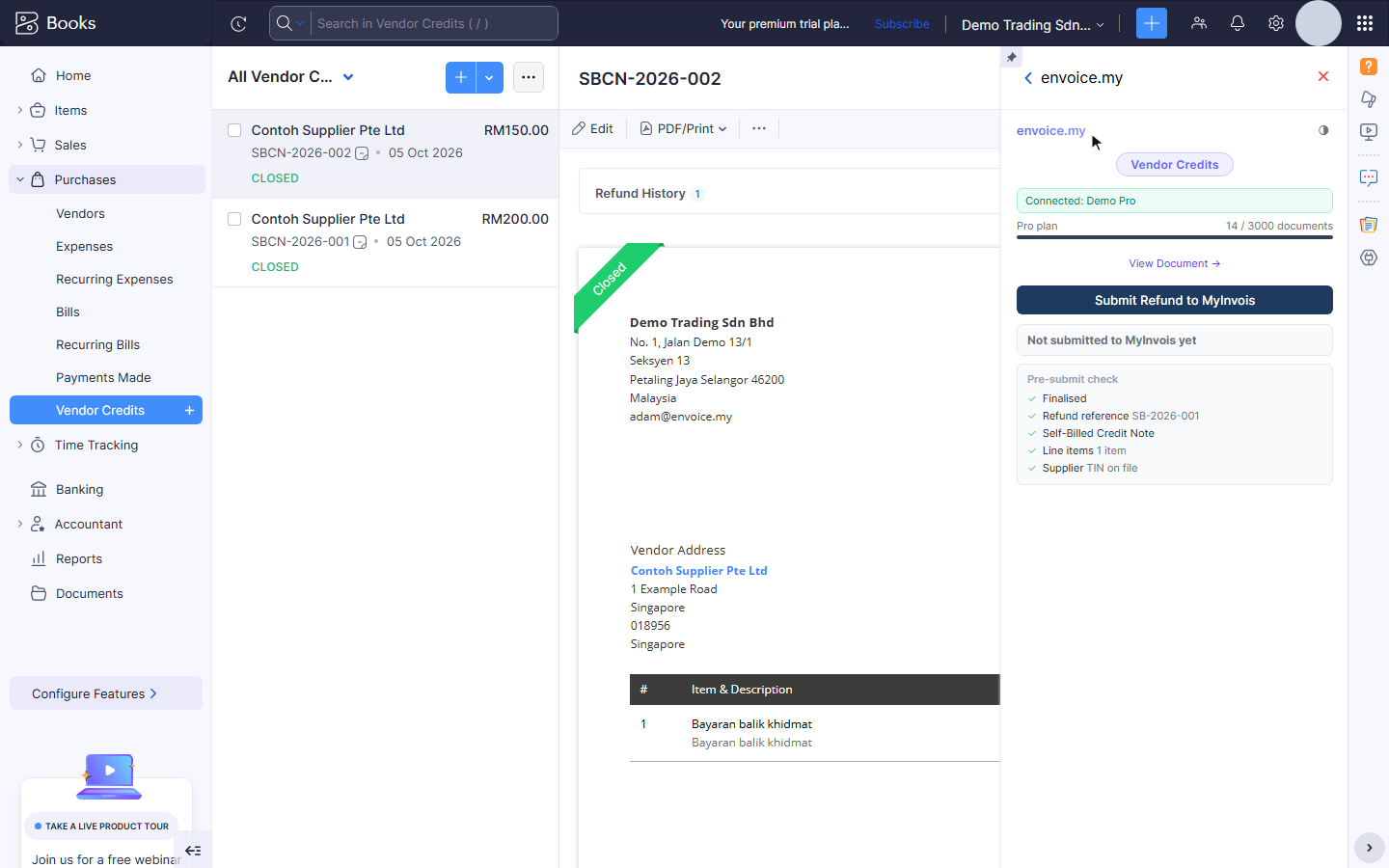Add new vendor credit via sidebar plus icon
Image resolution: width=1389 pixels, height=868 pixels.
pos(190,410)
